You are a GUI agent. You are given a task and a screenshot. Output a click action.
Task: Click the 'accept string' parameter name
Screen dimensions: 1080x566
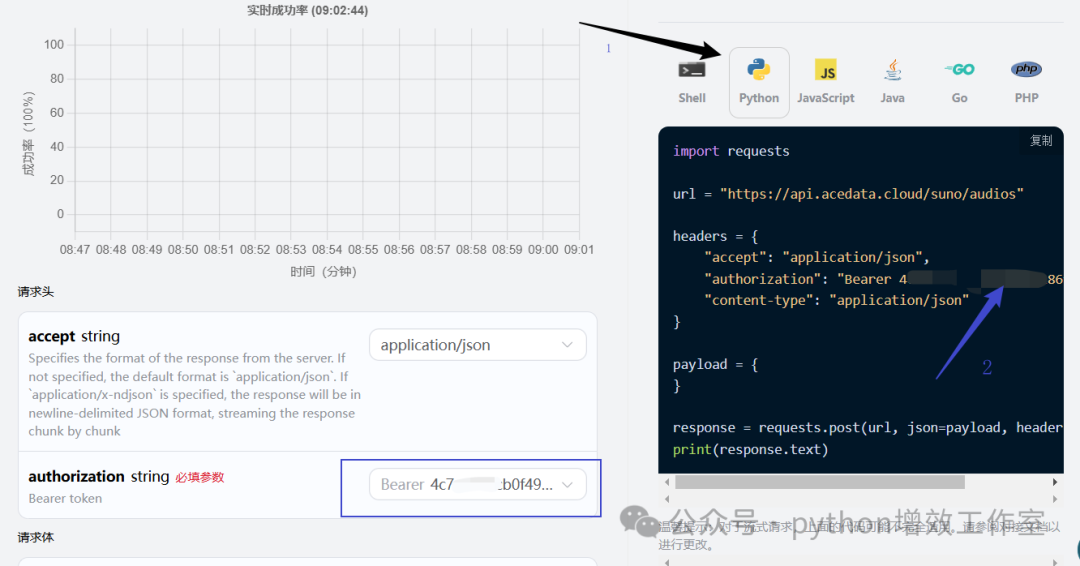coord(74,336)
